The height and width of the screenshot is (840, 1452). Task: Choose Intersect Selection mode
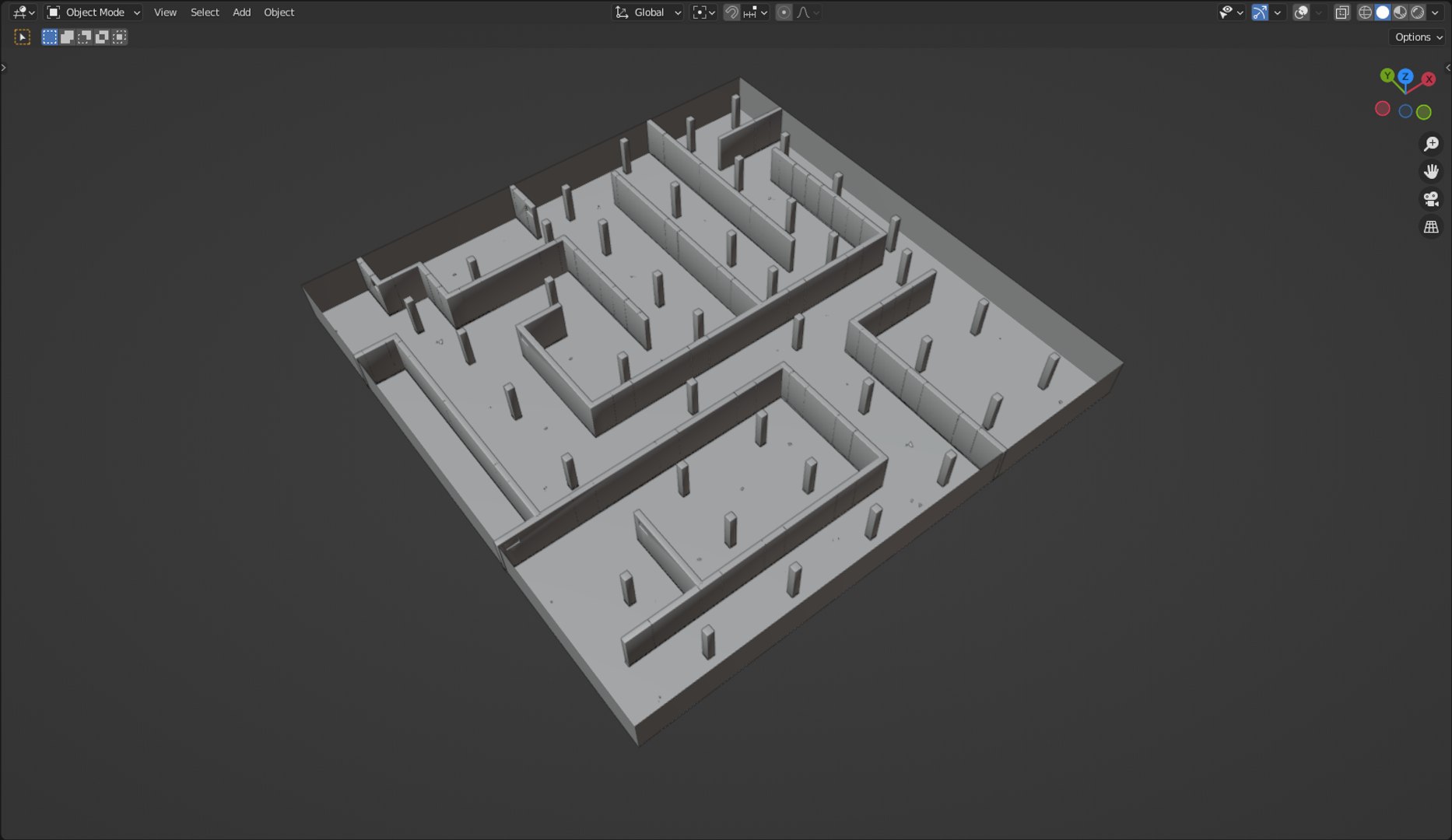pyautogui.click(x=119, y=37)
